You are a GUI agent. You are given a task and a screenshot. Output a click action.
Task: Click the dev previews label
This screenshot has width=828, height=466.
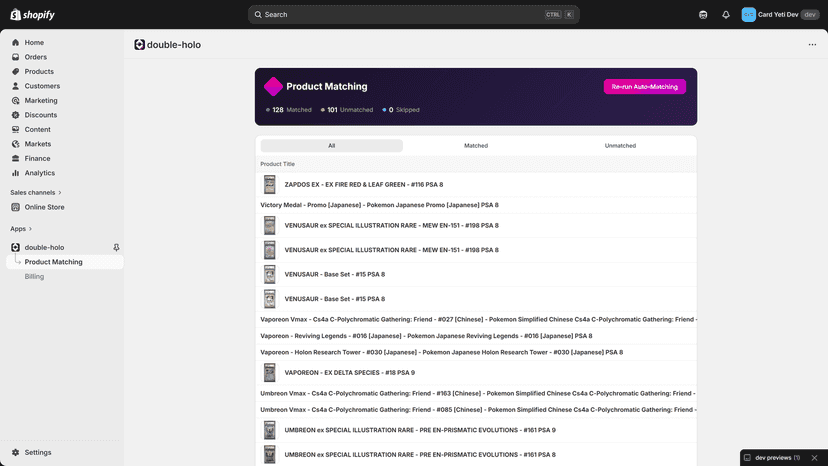[x=773, y=458]
